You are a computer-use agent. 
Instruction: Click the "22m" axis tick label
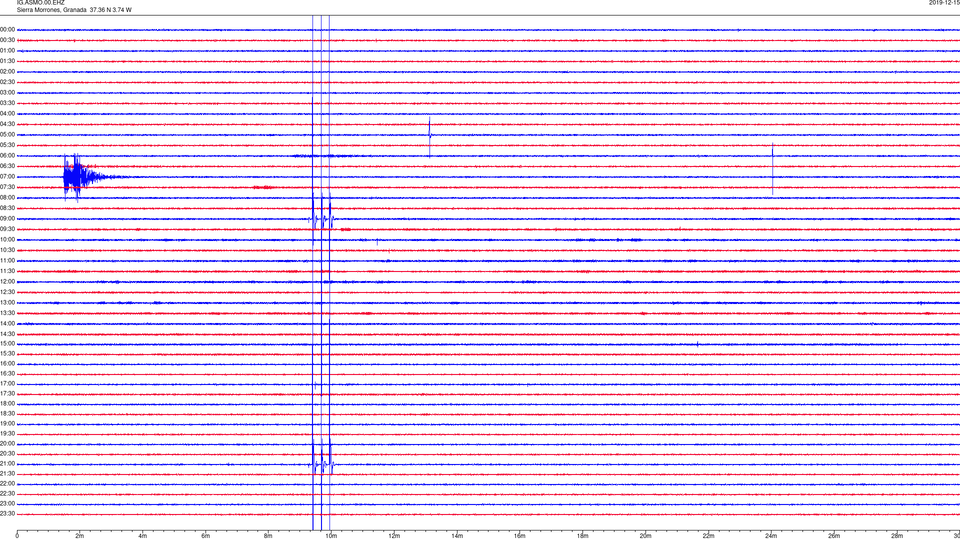coord(708,536)
